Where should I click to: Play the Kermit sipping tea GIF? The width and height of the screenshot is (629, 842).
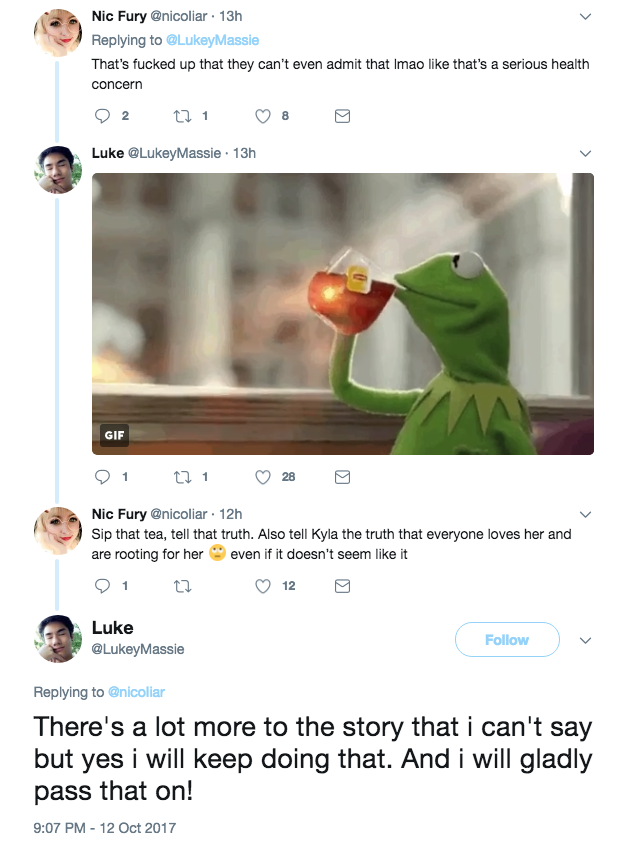pos(342,314)
